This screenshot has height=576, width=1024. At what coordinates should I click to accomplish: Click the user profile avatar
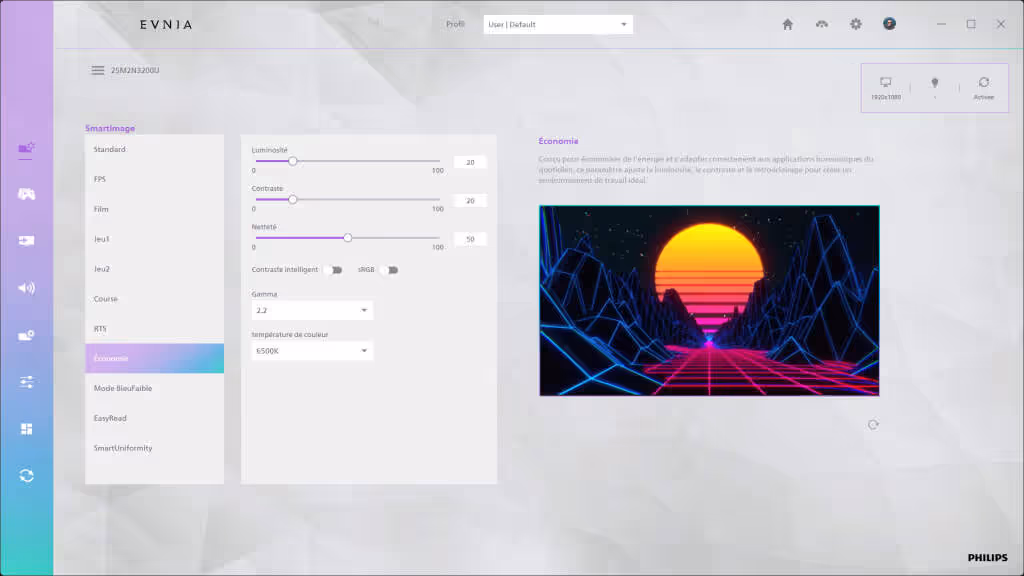coord(889,24)
